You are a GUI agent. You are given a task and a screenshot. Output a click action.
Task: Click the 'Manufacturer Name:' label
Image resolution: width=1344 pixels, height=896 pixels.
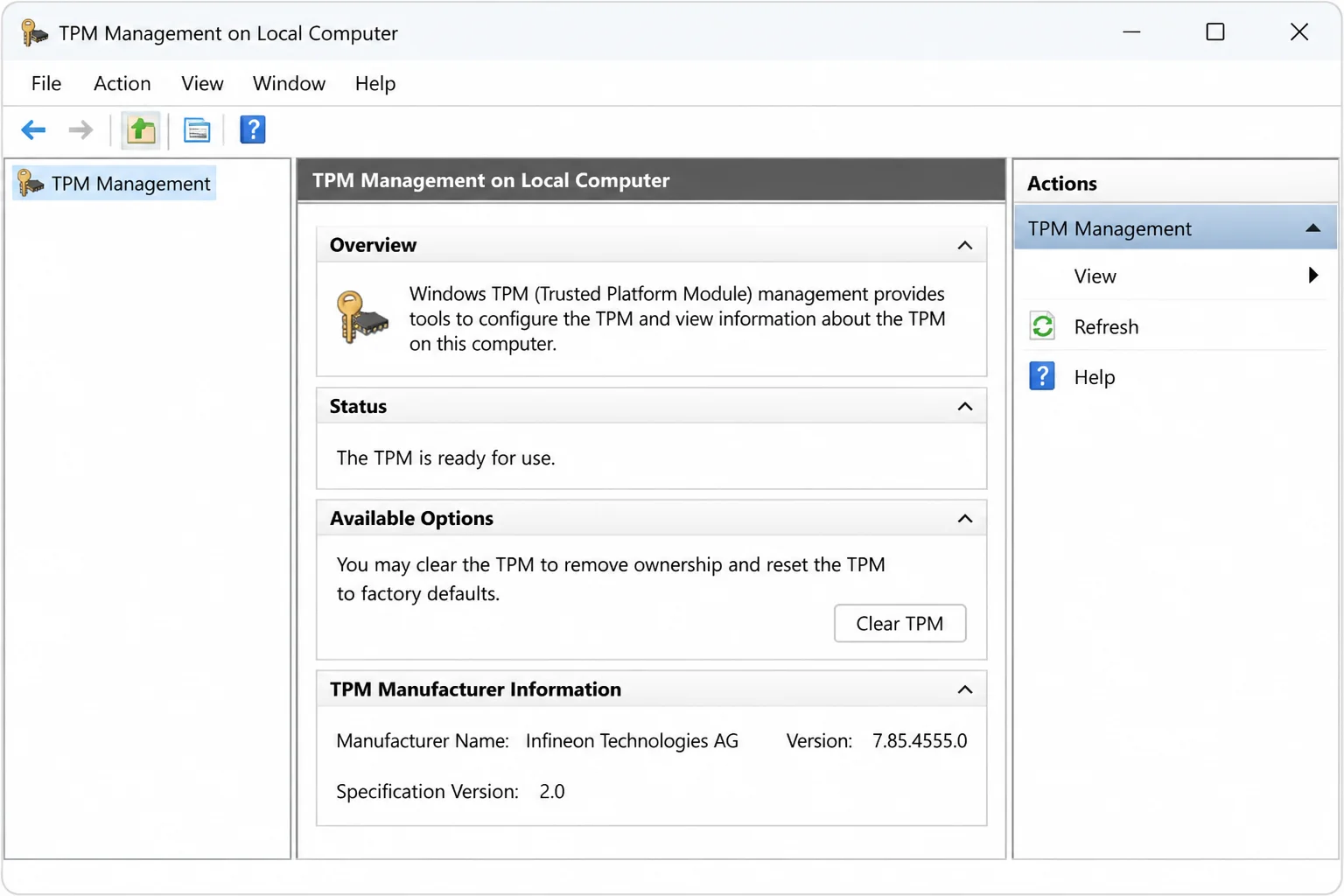pos(423,741)
